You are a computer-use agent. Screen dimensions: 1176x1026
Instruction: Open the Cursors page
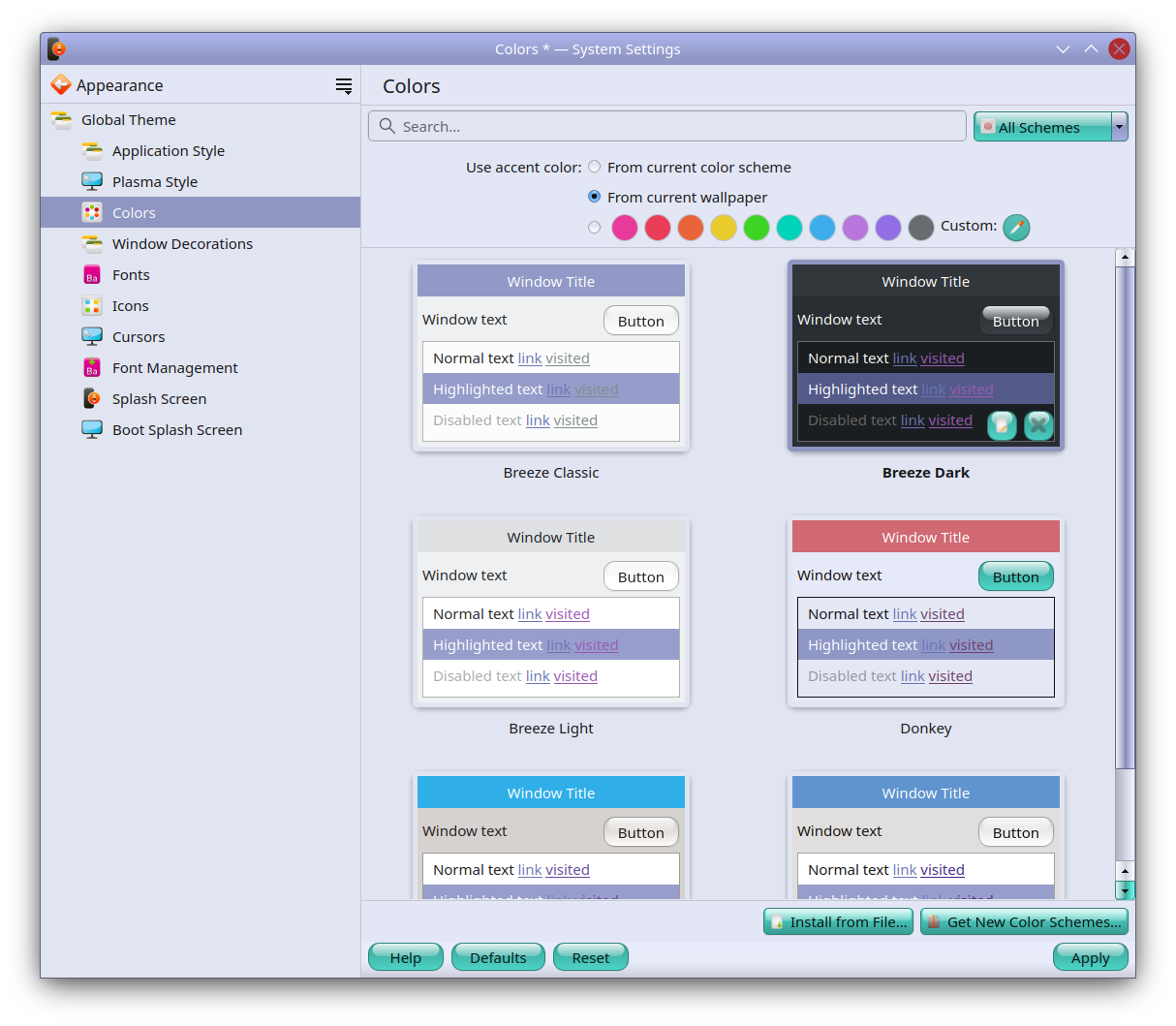pos(201,337)
